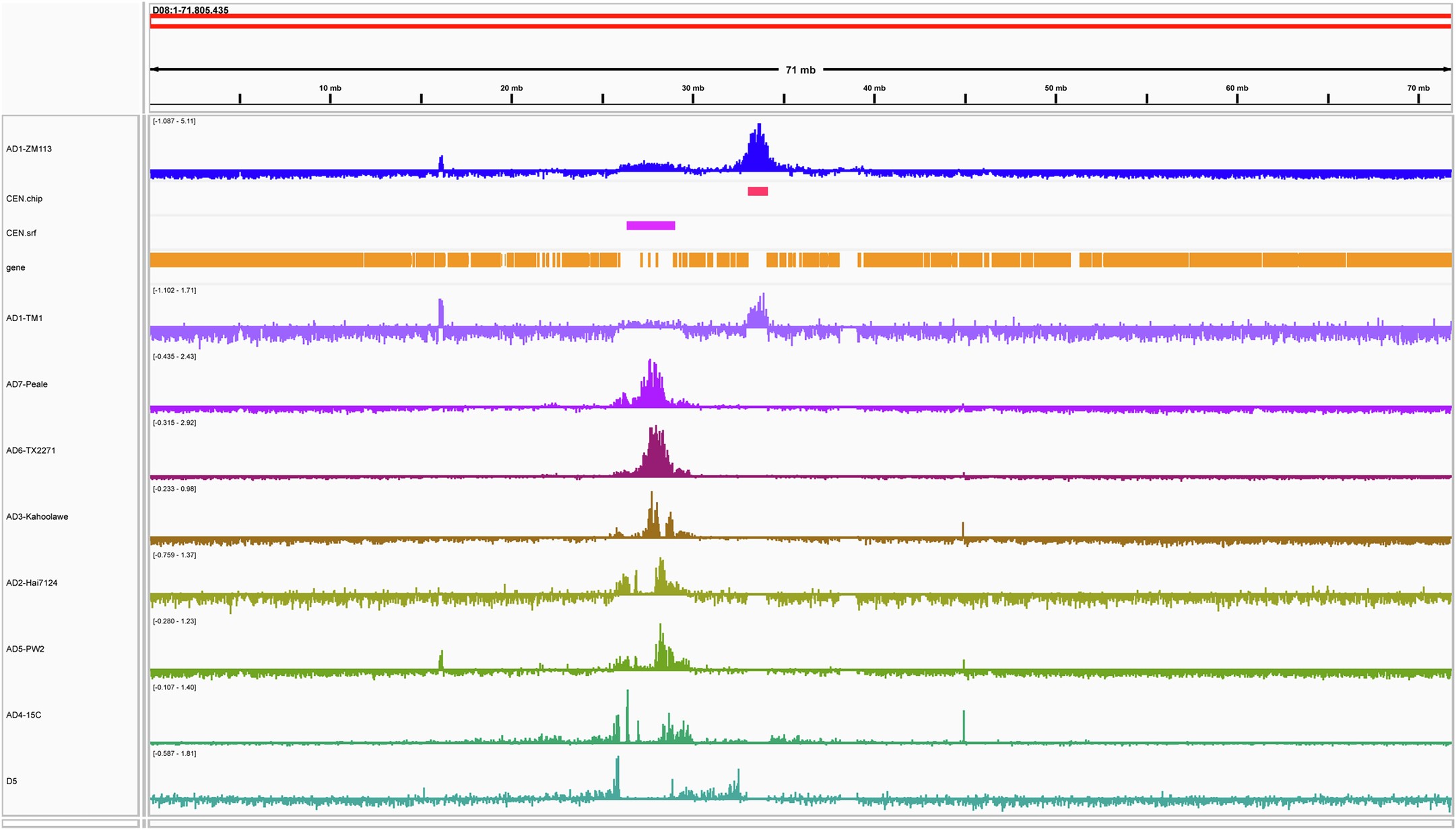Click the AD3-Kahoolawe data range [-0.233 - 0.98]
This screenshot has height=830, width=1456.
tap(174, 489)
